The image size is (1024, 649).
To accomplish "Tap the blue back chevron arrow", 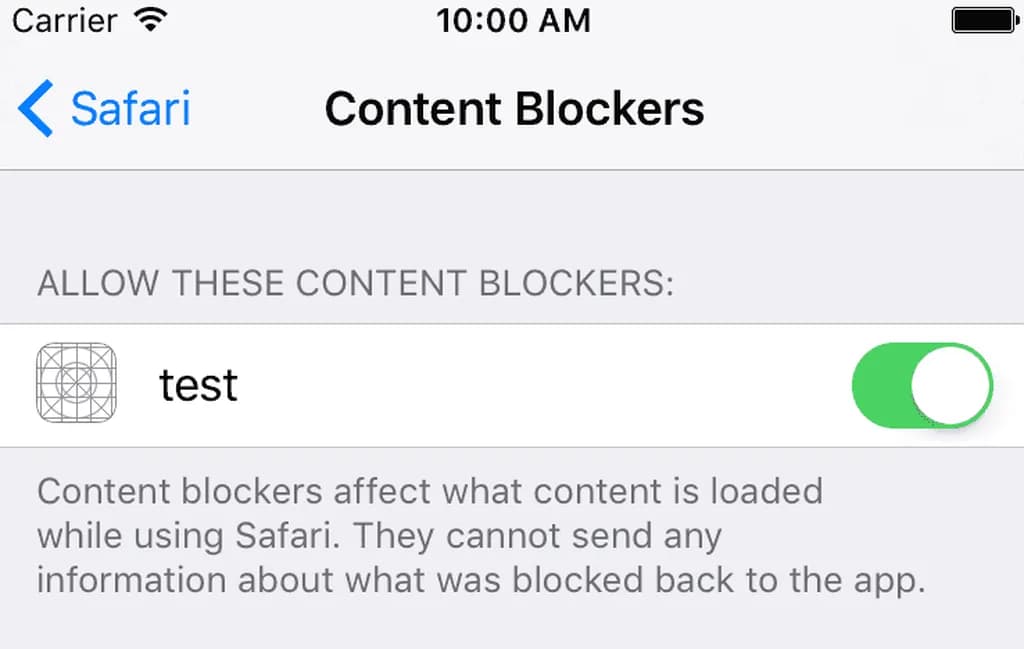I will (35, 108).
